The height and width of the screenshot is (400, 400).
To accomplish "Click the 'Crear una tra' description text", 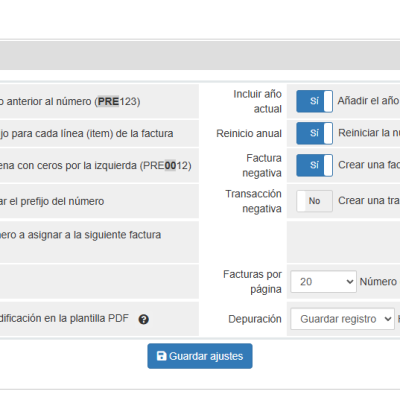I will 369,200.
